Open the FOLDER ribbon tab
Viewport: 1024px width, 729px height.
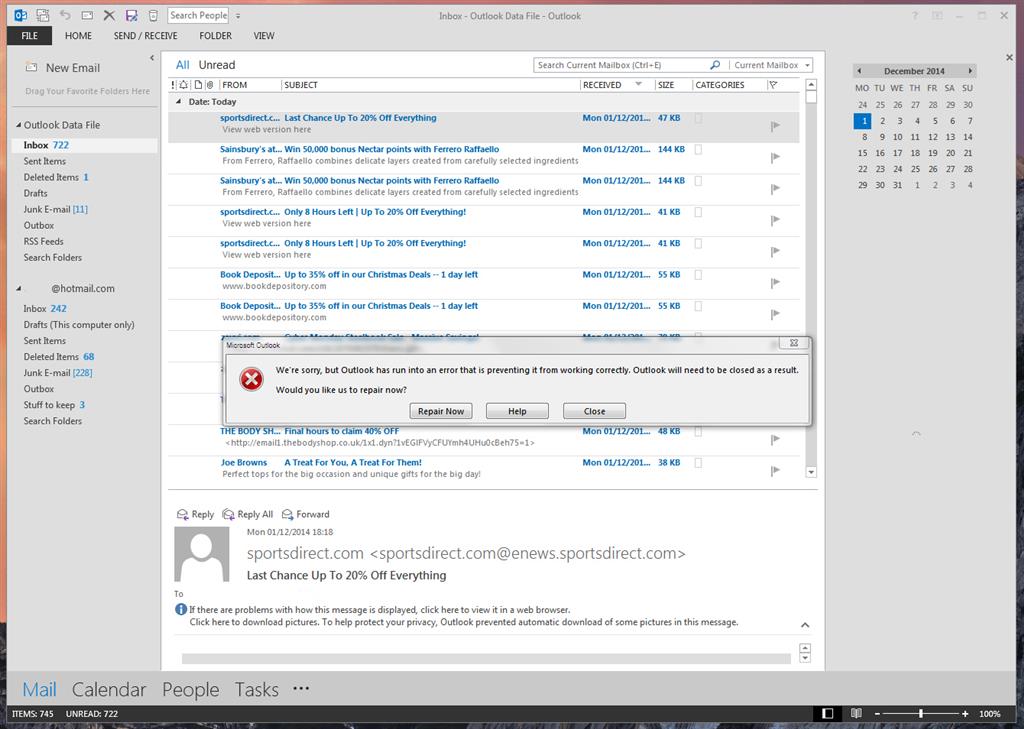pyautogui.click(x=216, y=36)
